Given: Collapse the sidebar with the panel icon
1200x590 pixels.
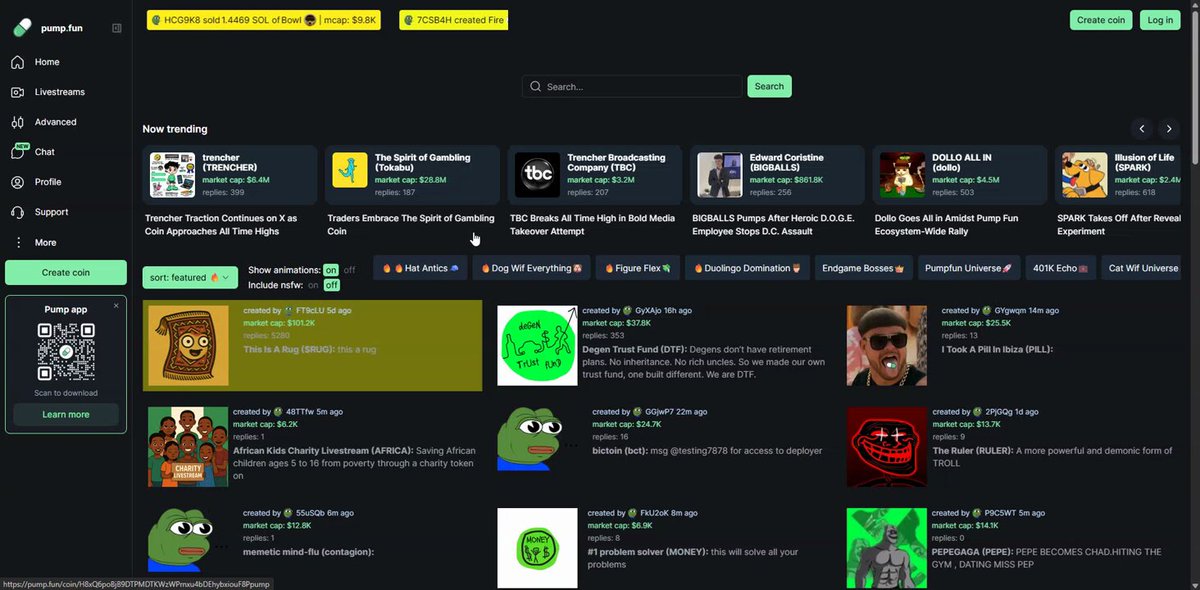Looking at the screenshot, I should tap(116, 28).
